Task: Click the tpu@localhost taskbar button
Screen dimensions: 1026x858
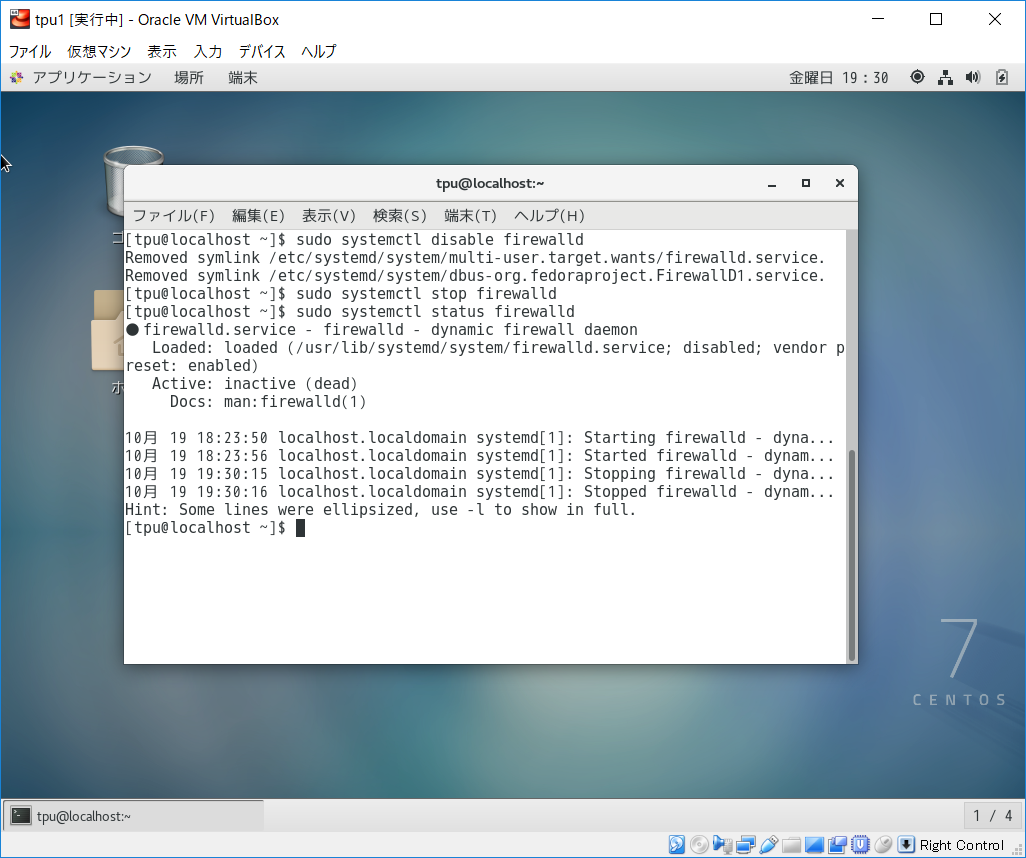Action: 134,816
